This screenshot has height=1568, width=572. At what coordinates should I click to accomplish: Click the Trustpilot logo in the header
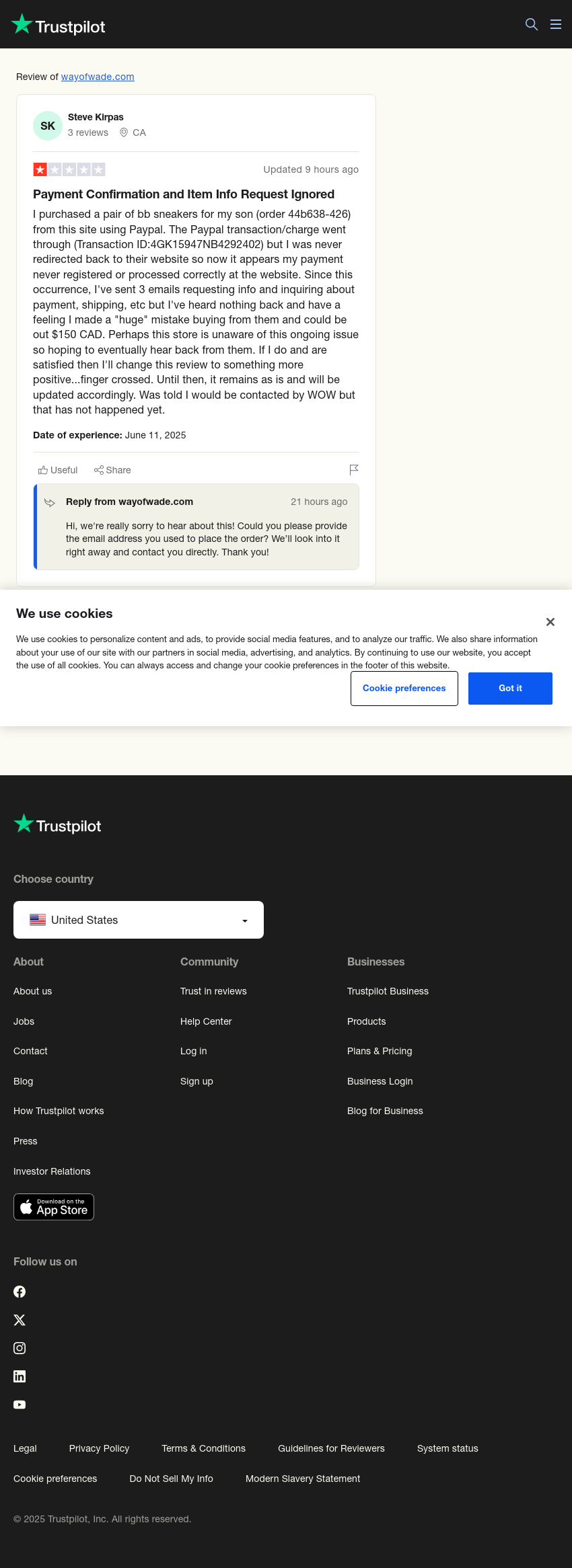(59, 25)
